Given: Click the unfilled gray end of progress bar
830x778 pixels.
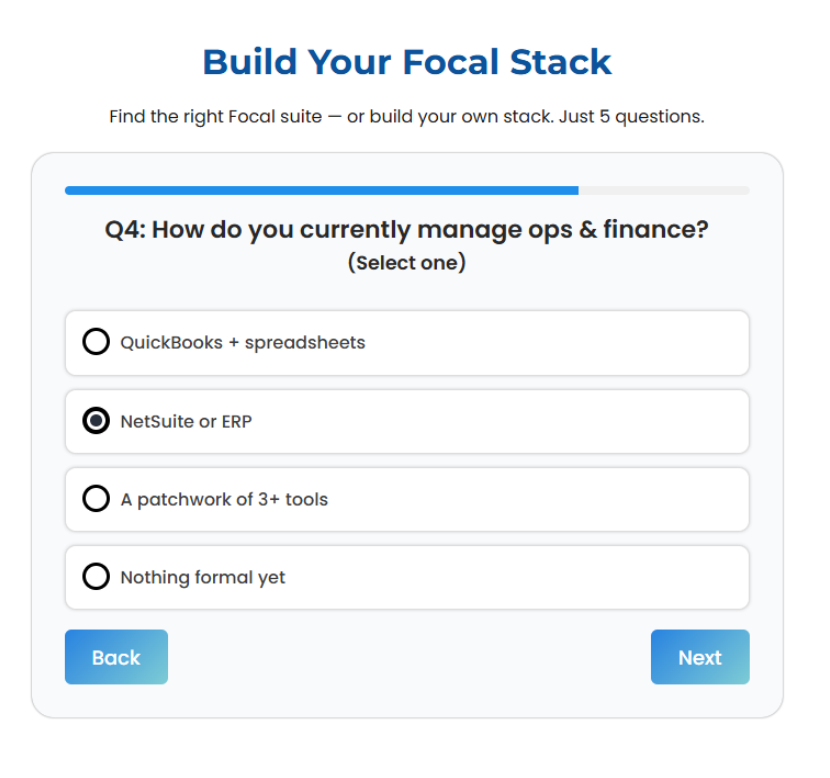Looking at the screenshot, I should [x=664, y=190].
